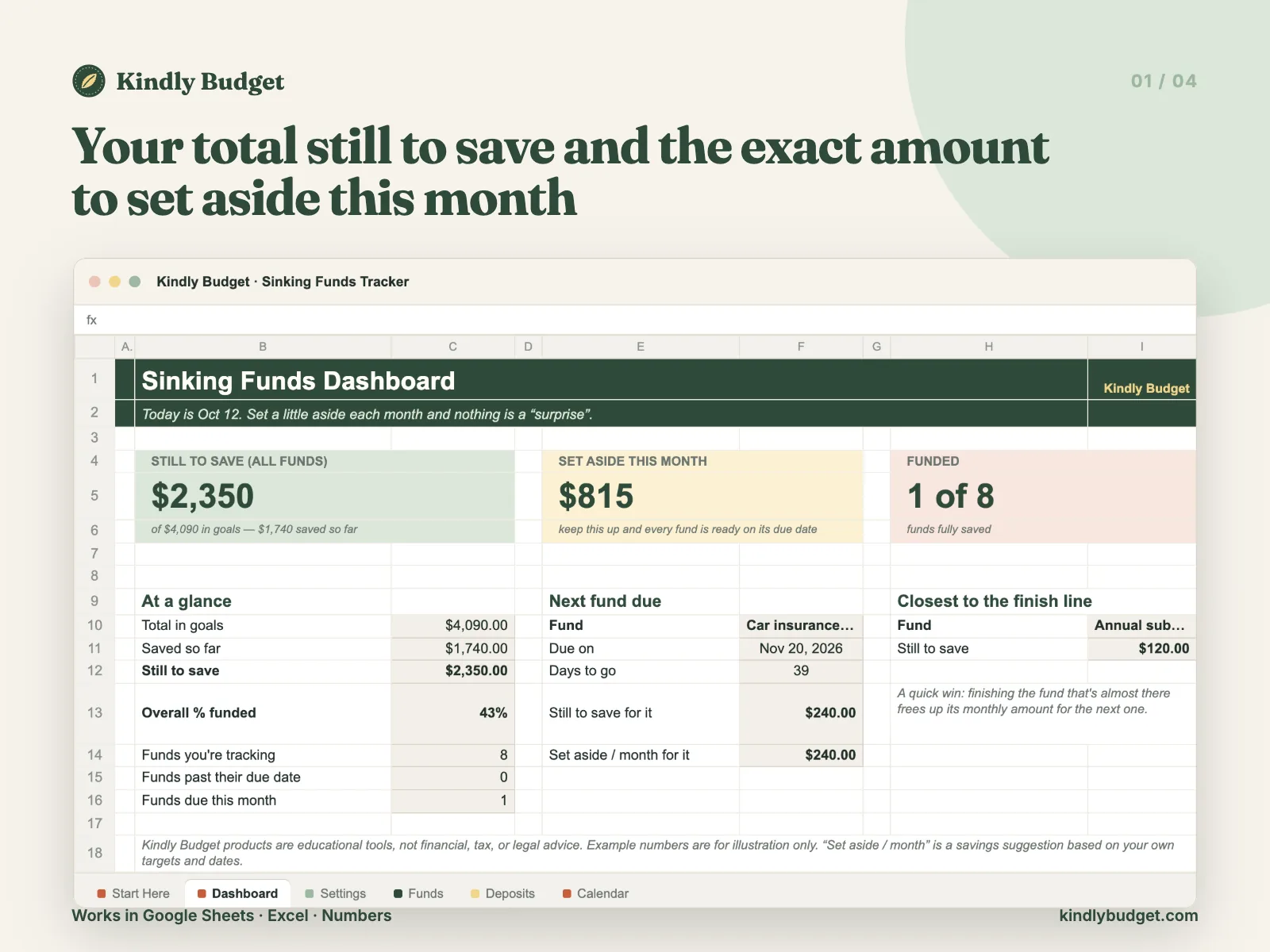Select column C header
This screenshot has height=952, width=1270.
(x=452, y=347)
